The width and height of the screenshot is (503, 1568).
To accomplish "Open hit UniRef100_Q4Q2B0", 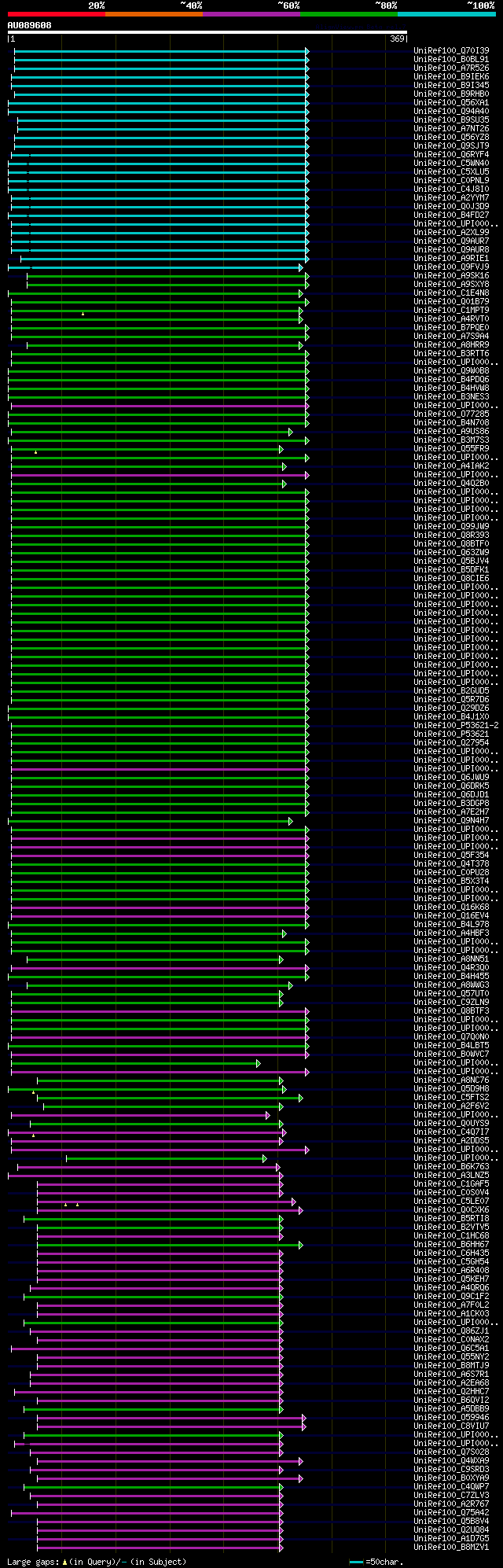I will (451, 483).
